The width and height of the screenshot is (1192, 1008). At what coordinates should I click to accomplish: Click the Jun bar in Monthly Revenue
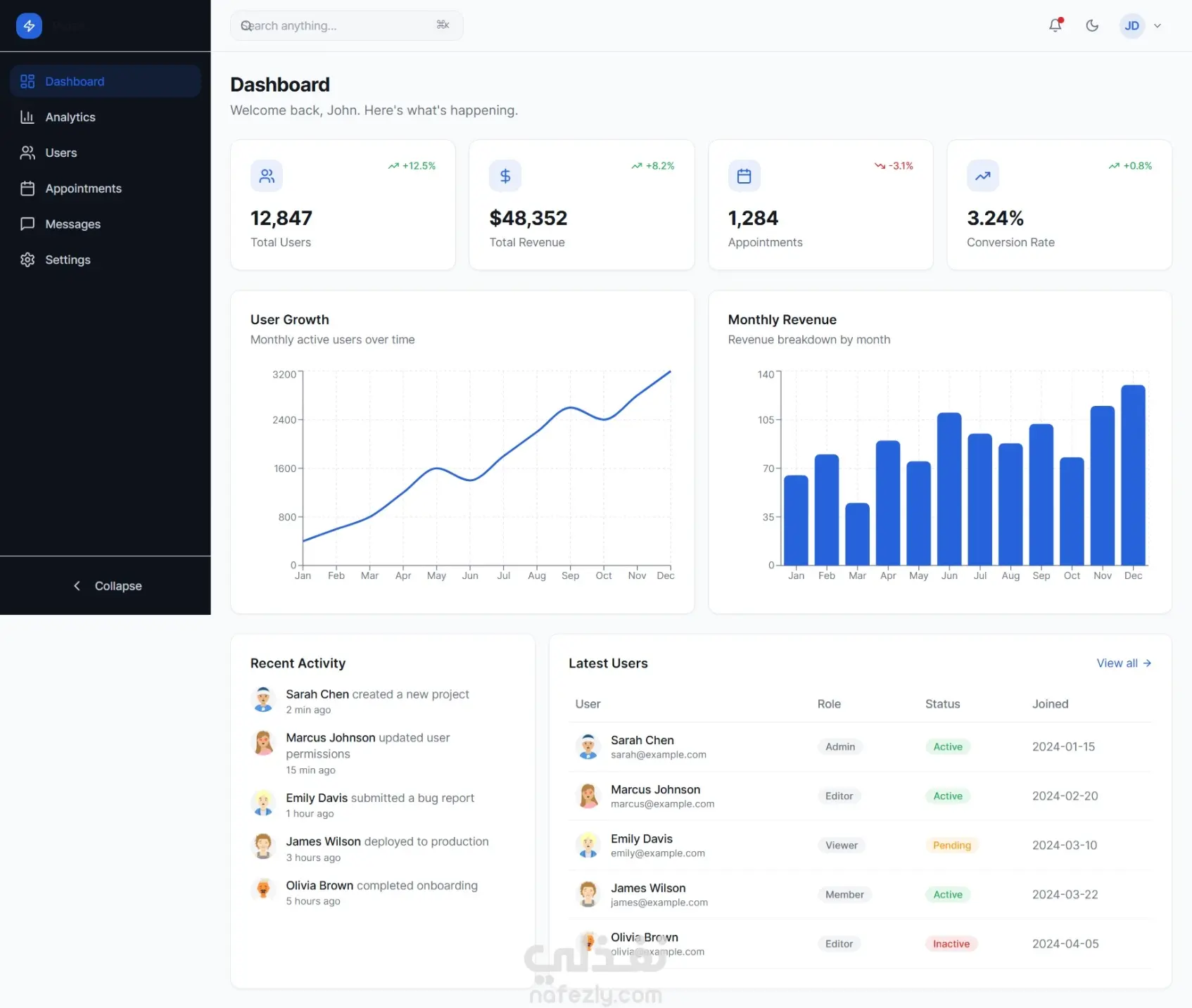949,489
